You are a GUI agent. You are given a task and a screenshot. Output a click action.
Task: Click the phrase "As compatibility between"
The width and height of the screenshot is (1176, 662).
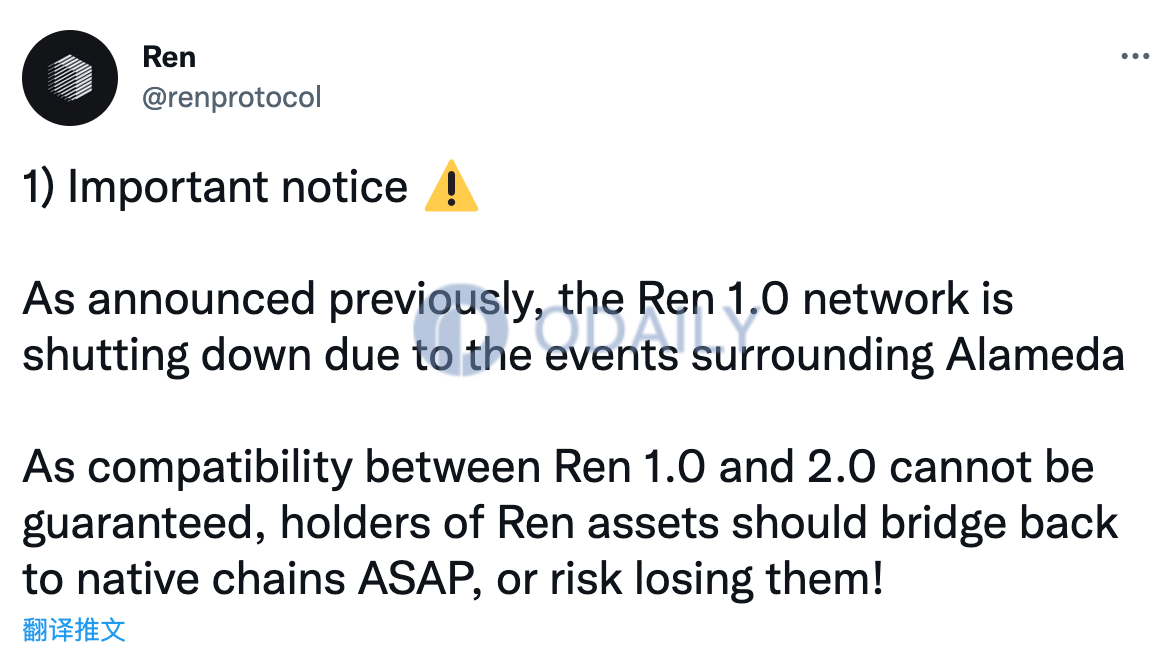(x=281, y=468)
